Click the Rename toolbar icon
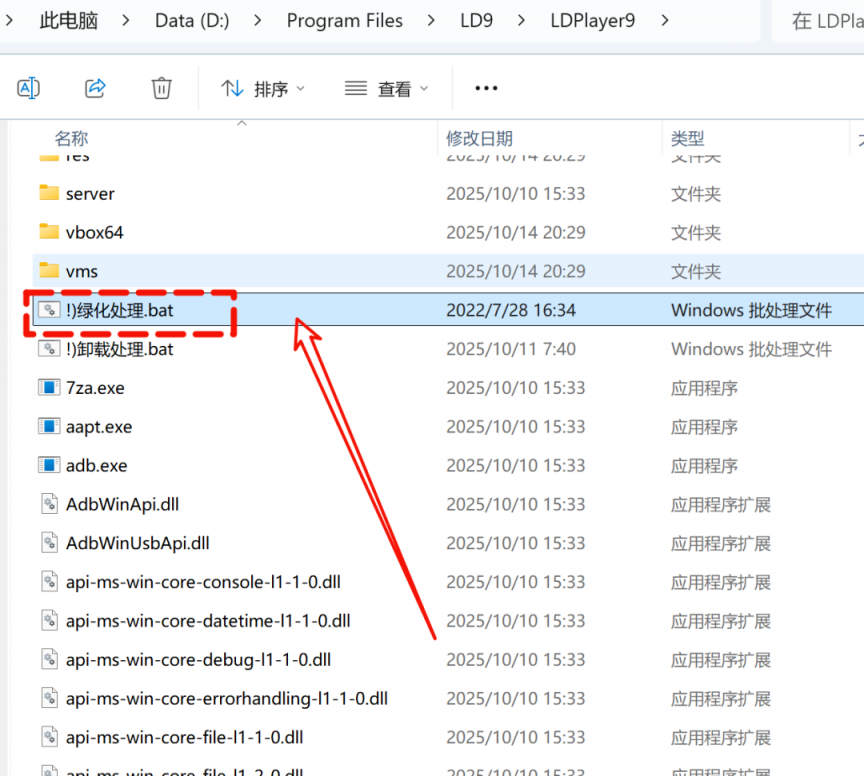This screenshot has width=864, height=776. [29, 88]
